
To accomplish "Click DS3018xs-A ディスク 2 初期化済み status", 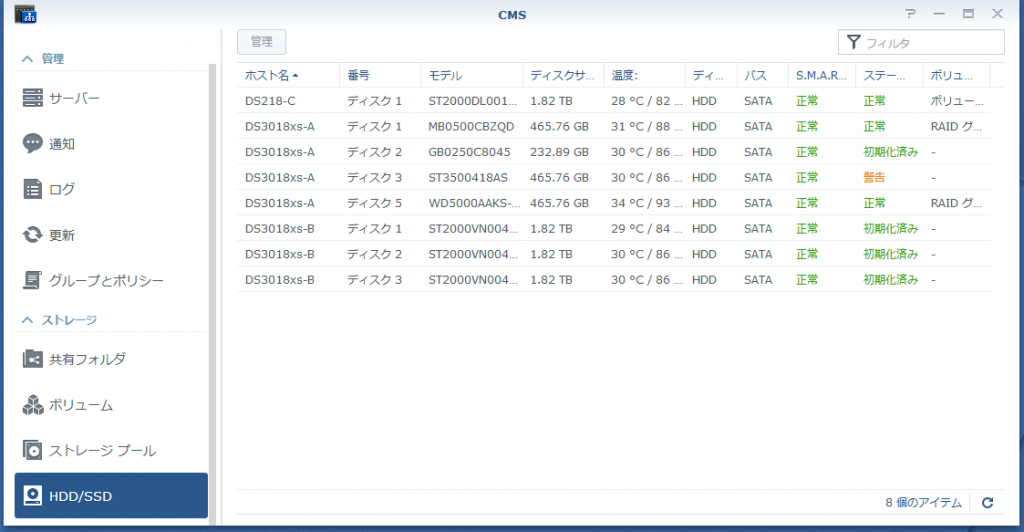I will pyautogui.click(x=891, y=151).
